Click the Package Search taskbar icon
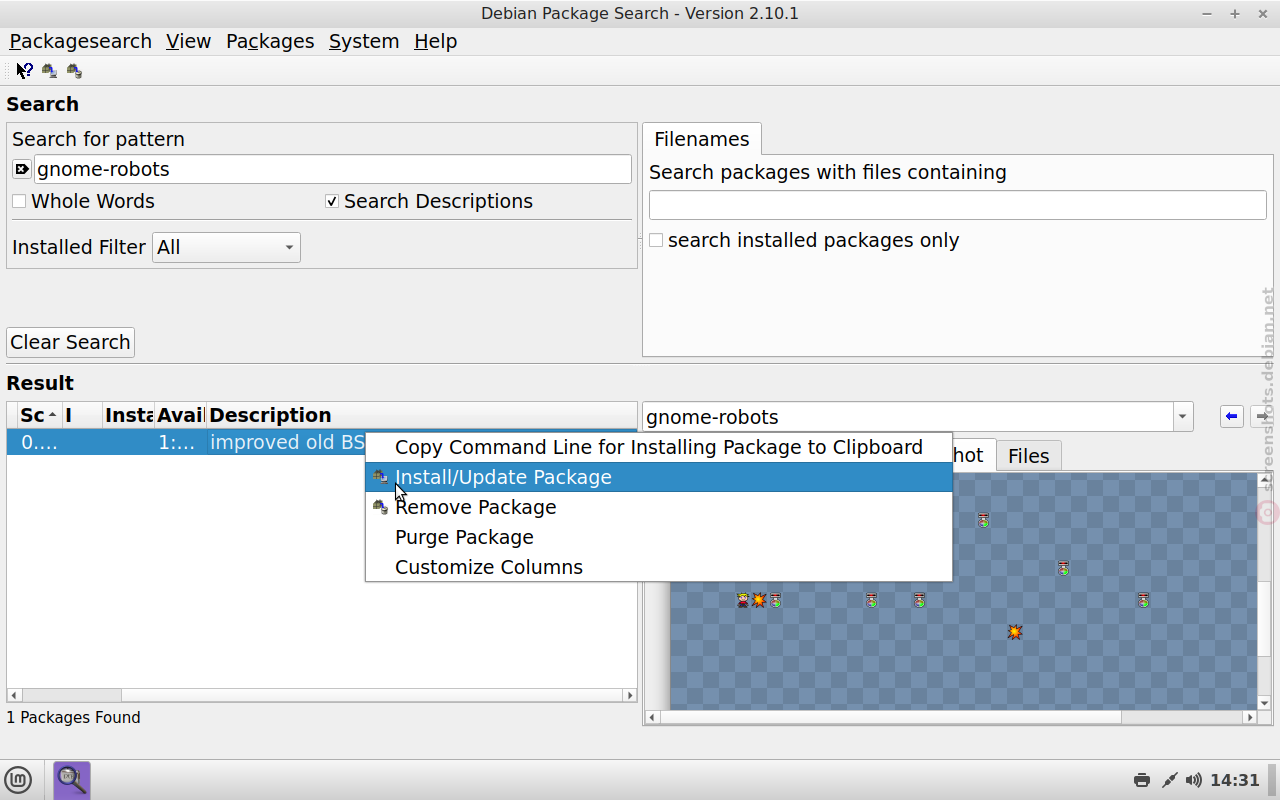This screenshot has height=800, width=1280. click(x=72, y=780)
